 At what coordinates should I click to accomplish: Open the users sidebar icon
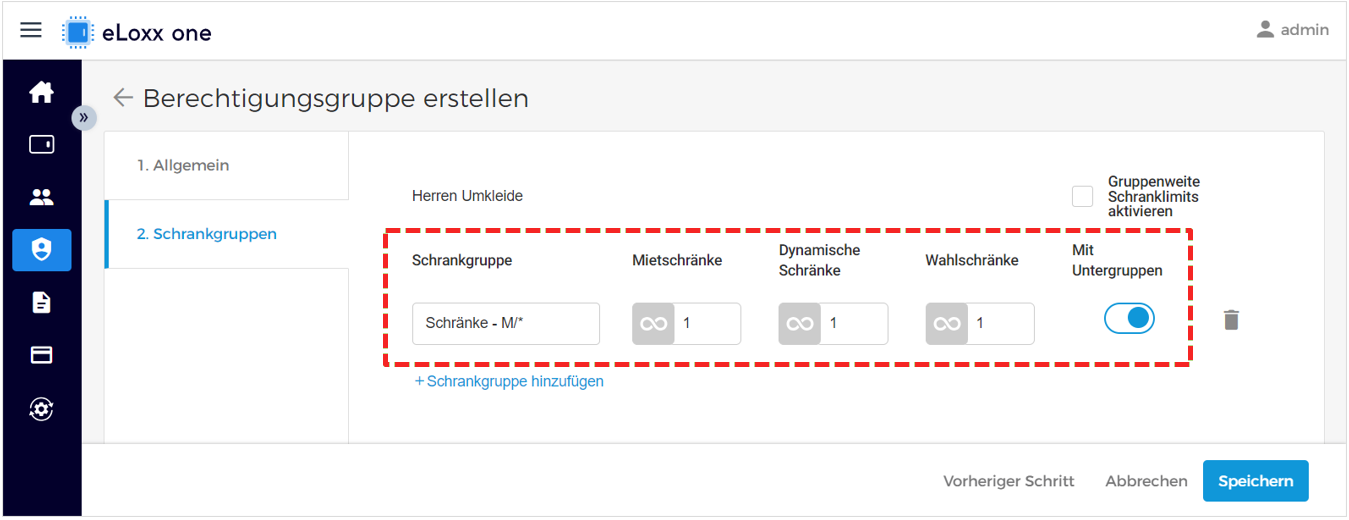coord(41,197)
